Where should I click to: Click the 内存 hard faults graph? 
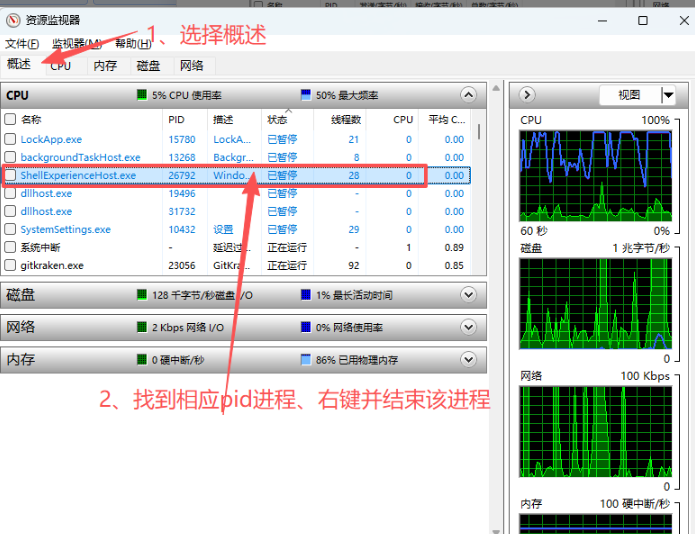click(x=596, y=524)
